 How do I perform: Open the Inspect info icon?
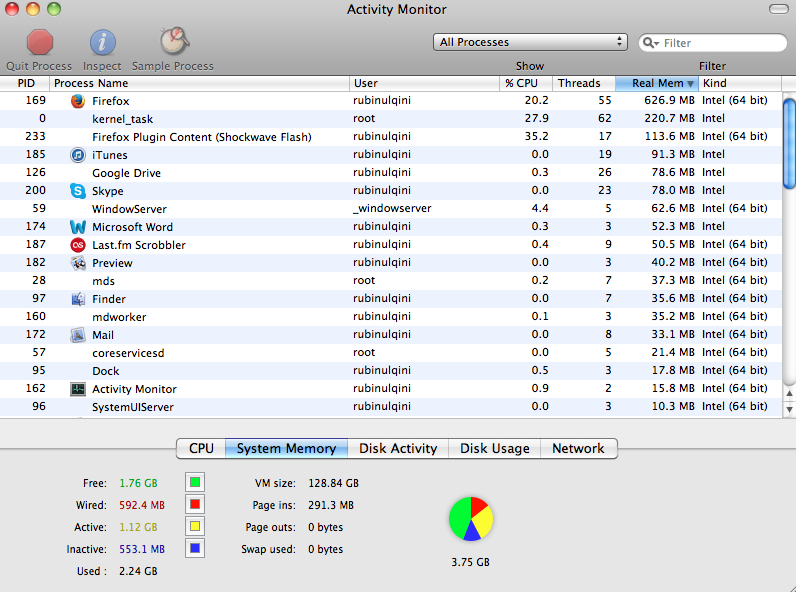(103, 42)
